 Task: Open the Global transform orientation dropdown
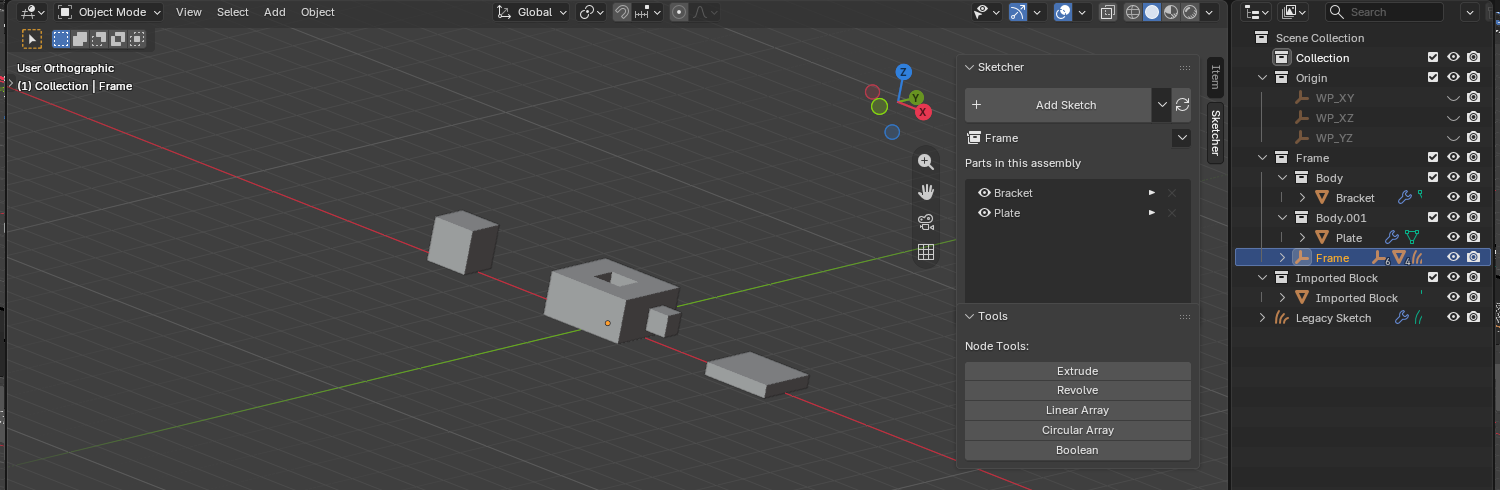point(533,12)
